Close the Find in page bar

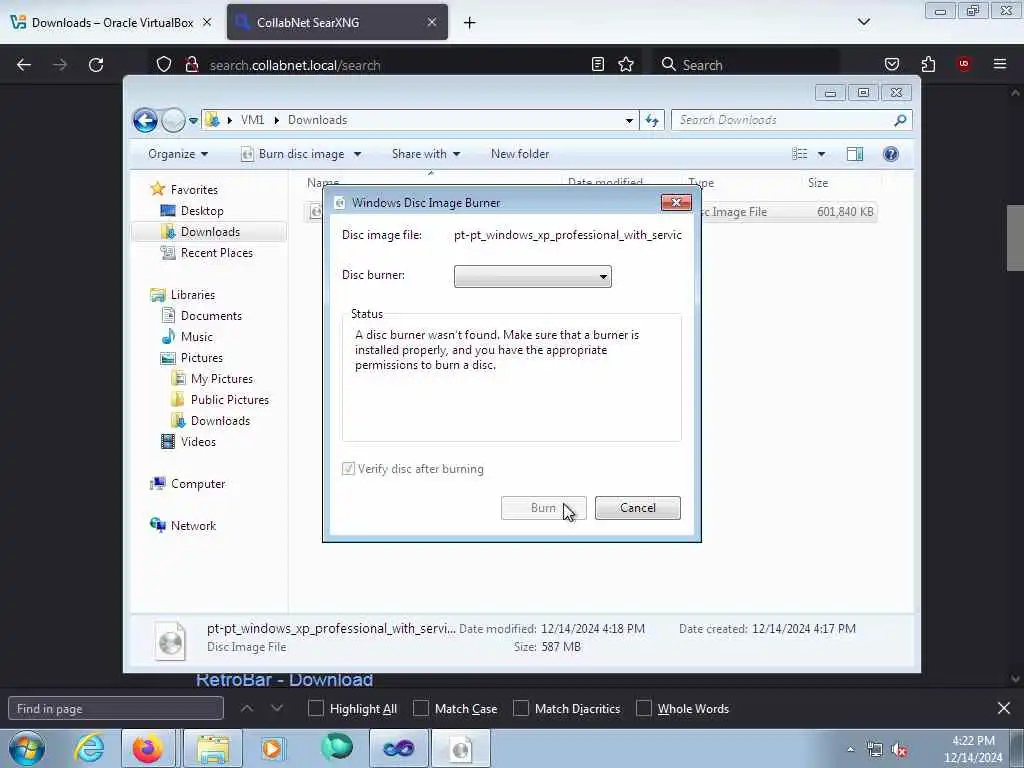click(x=1004, y=708)
